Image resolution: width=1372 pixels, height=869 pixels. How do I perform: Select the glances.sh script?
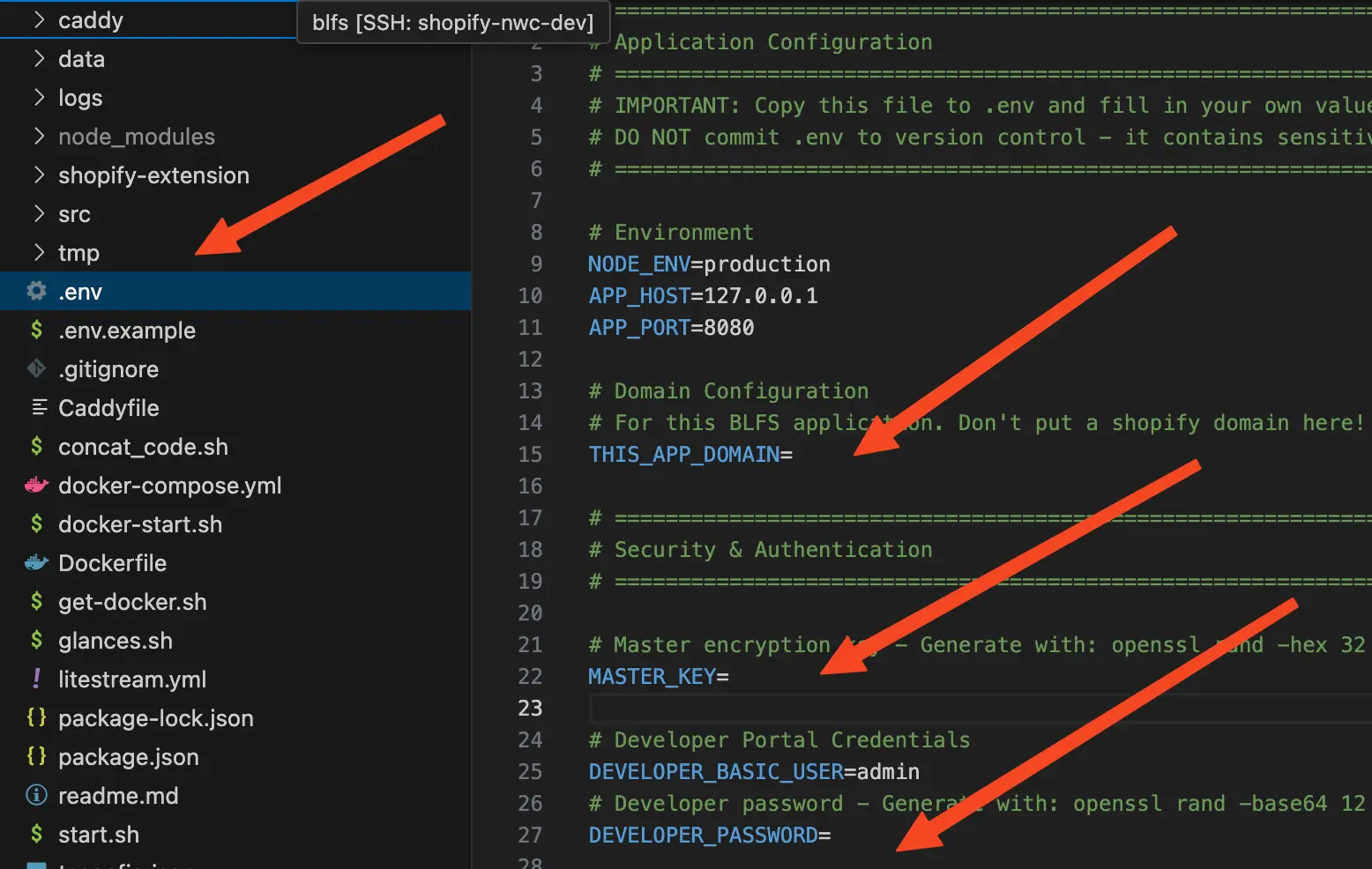[x=115, y=640]
